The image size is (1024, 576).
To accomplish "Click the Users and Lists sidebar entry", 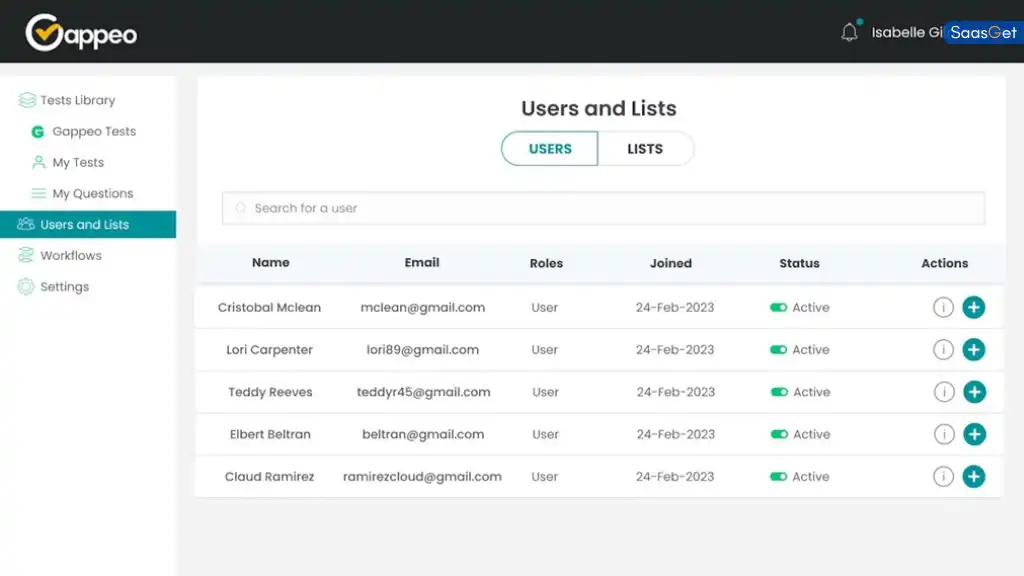I will 84,224.
